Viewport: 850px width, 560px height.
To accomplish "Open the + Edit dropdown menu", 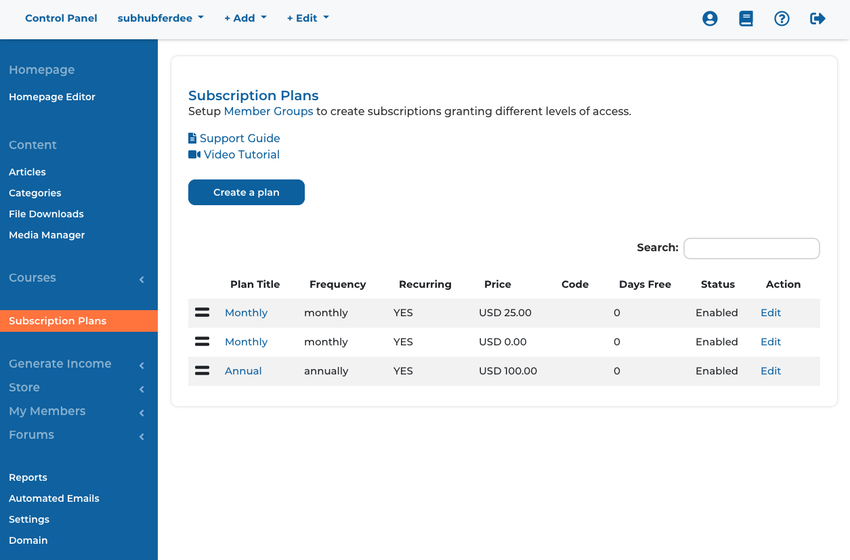I will (x=308, y=18).
